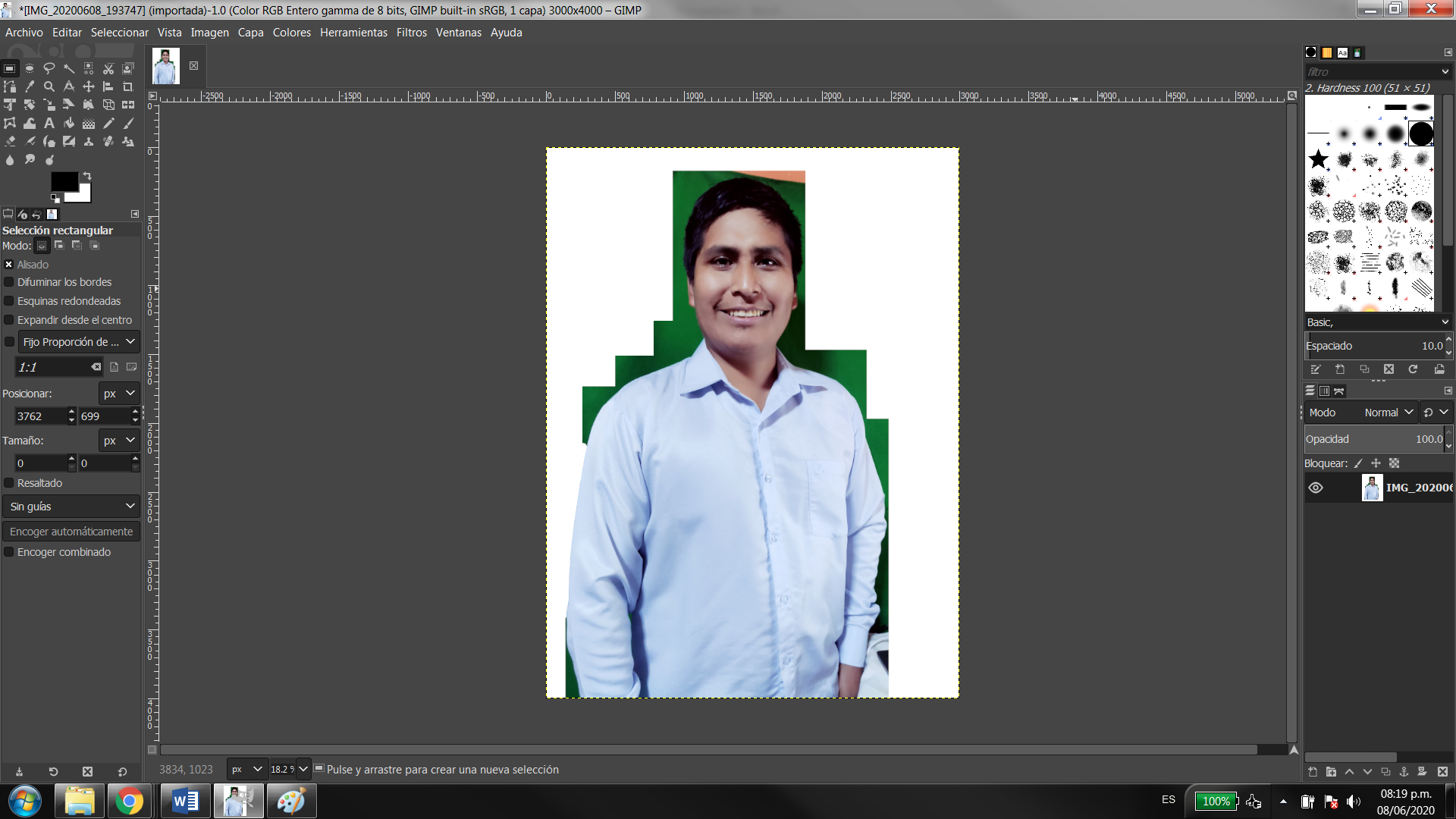Enable Esquinas redondeadas checkbox
1456x819 pixels.
coord(9,301)
